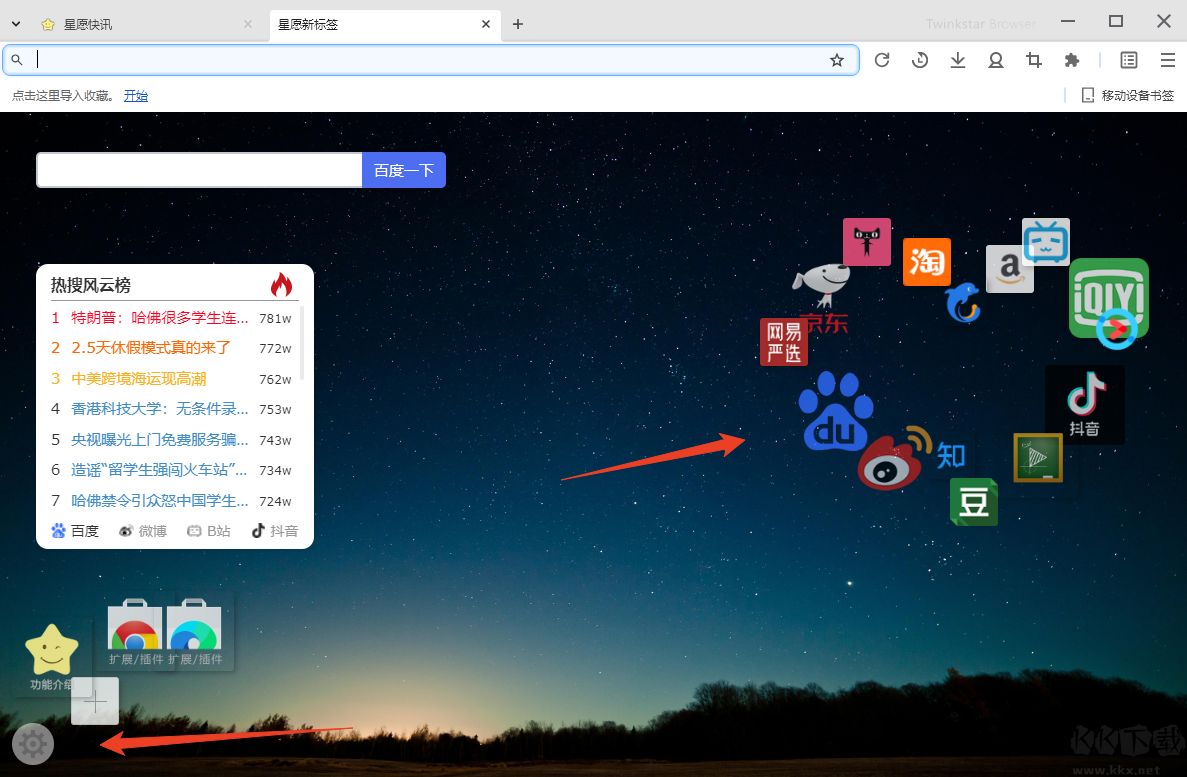Viewport: 1187px width, 777px height.
Task: Click the reload page icon
Action: [882, 60]
